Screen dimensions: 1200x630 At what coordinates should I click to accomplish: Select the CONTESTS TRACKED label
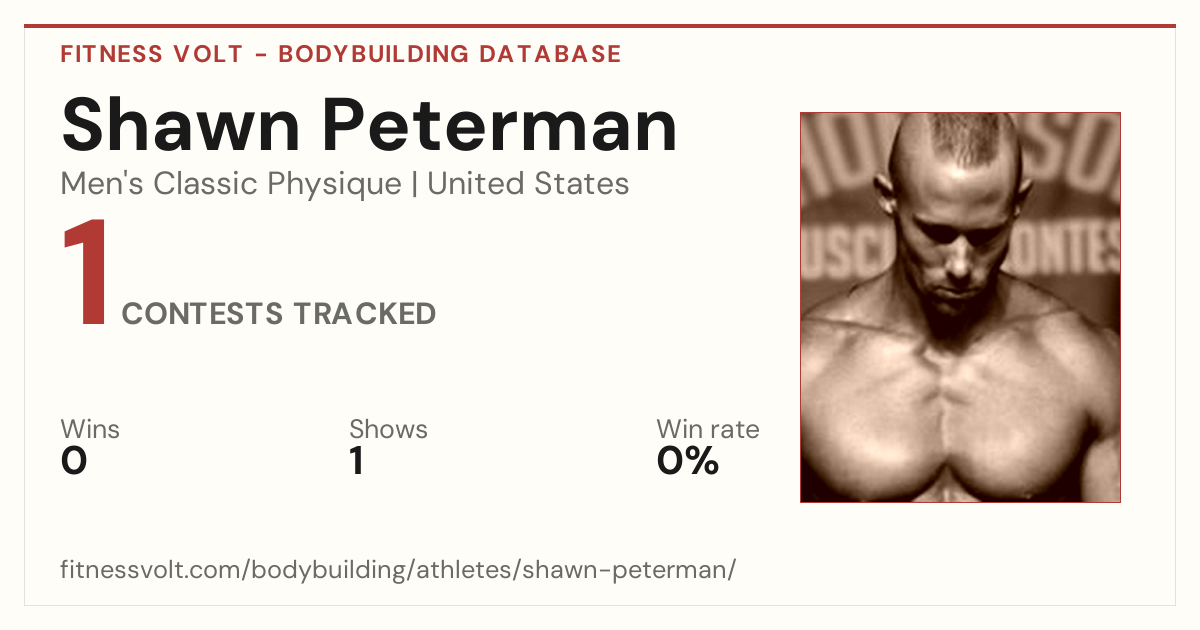(x=279, y=314)
